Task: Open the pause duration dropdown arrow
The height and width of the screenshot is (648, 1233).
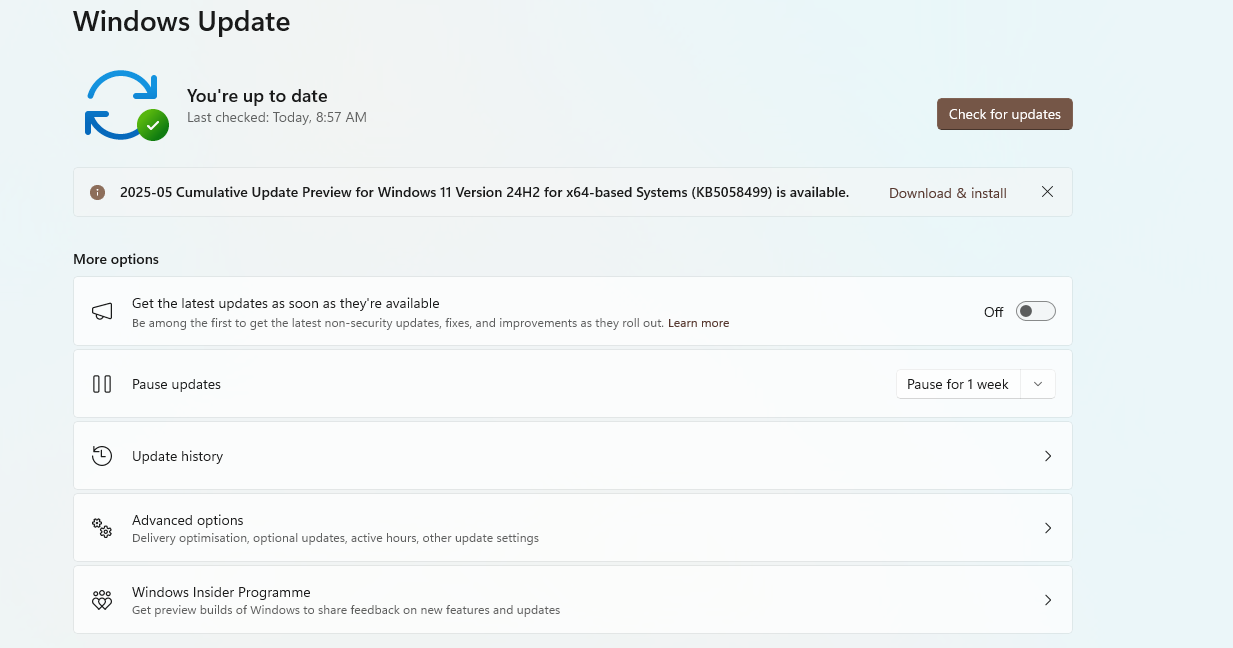Action: (x=1038, y=384)
